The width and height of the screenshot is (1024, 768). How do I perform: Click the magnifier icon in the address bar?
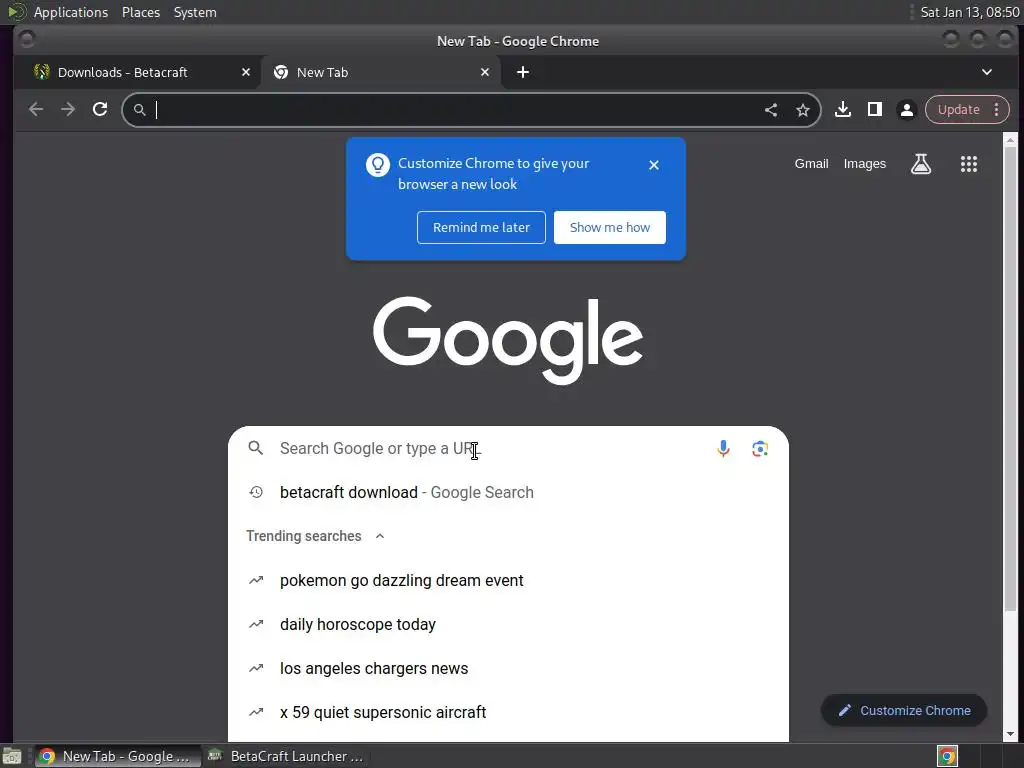[139, 110]
